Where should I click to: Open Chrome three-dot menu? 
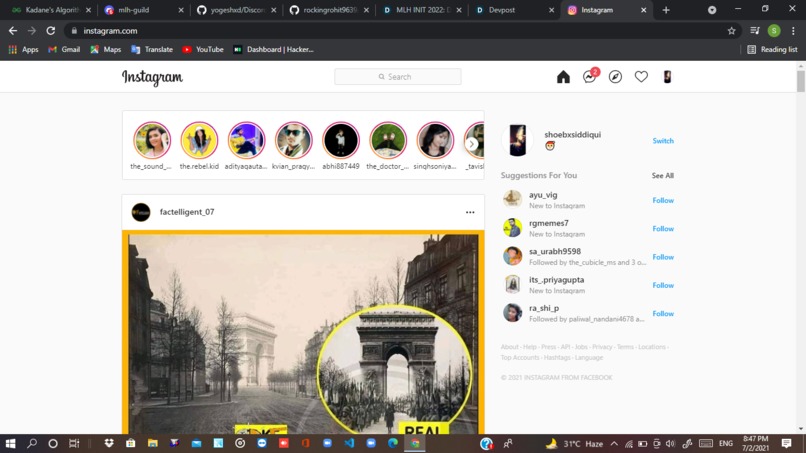pos(793,31)
